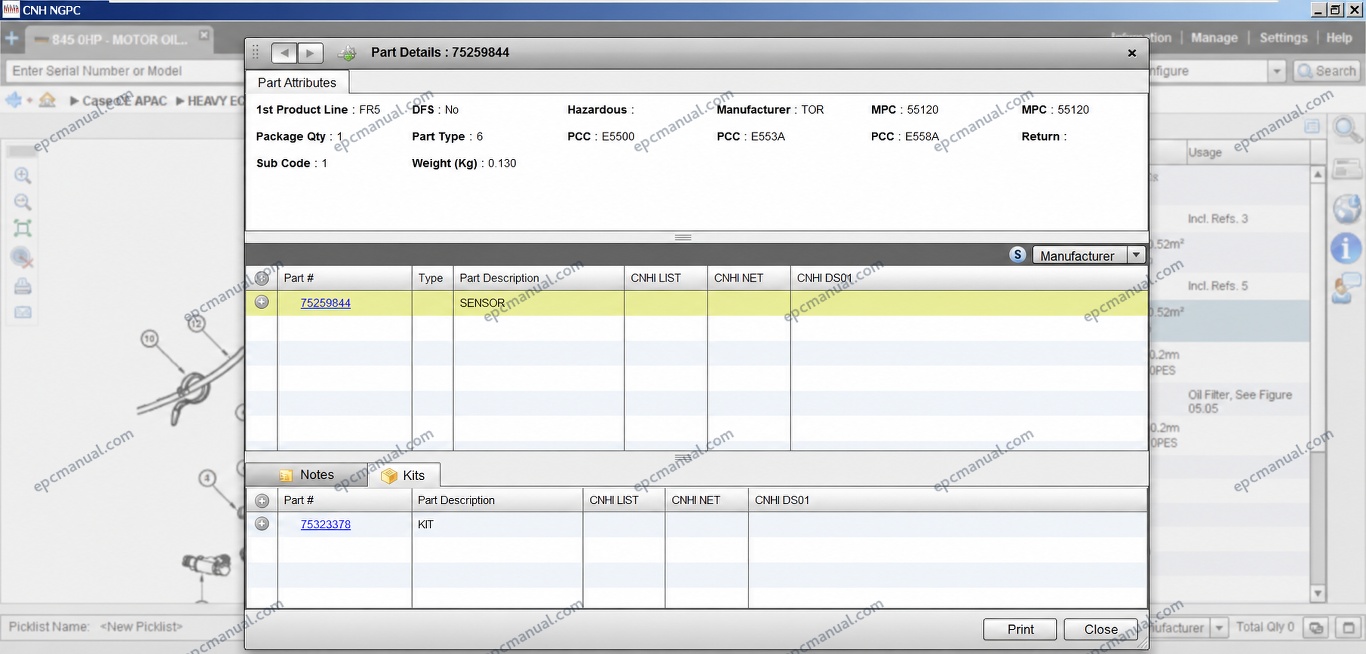Select the Part Attributes tab
The width and height of the screenshot is (1366, 654).
pyautogui.click(x=297, y=83)
